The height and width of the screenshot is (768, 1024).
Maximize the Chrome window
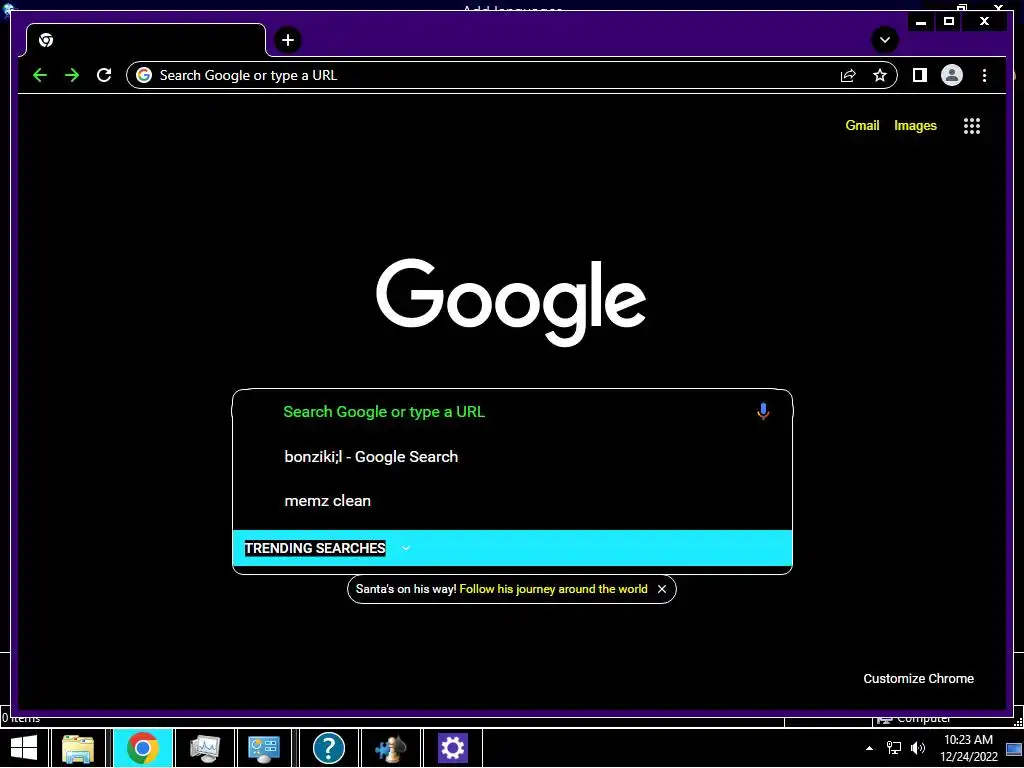pos(949,22)
